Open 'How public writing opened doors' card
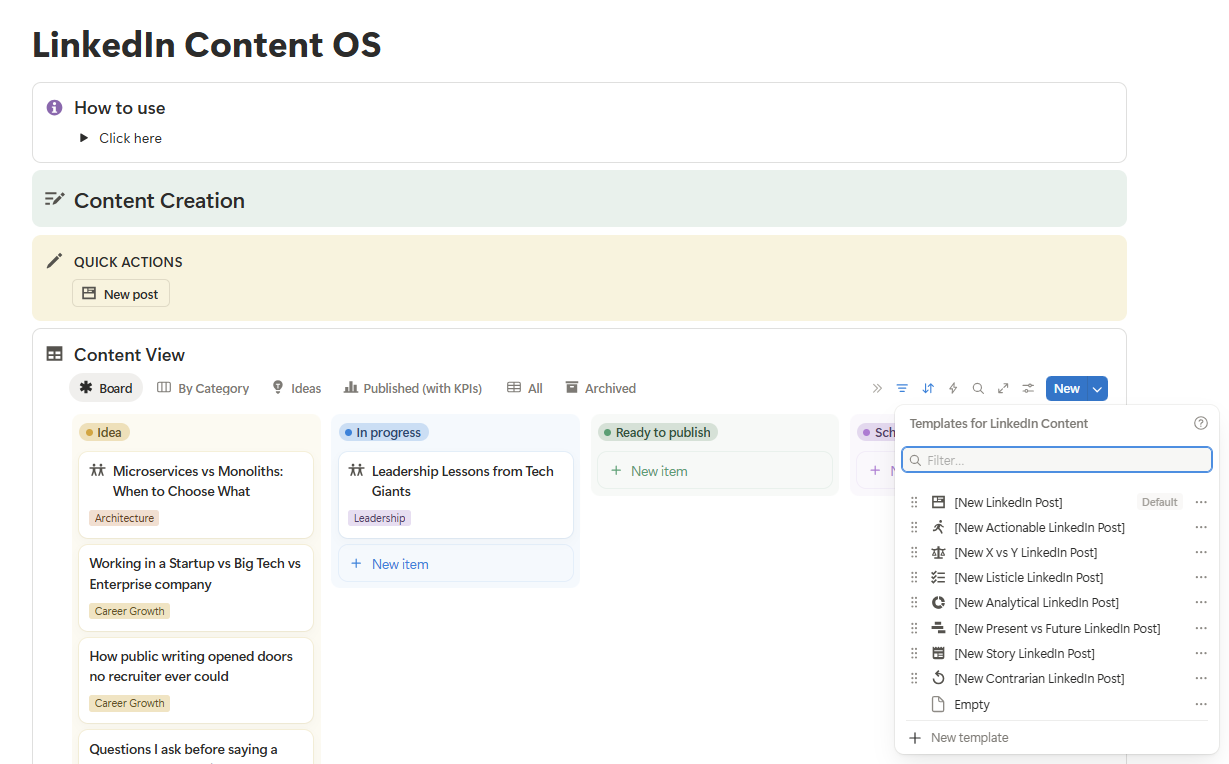The image size is (1229, 764). 196,680
